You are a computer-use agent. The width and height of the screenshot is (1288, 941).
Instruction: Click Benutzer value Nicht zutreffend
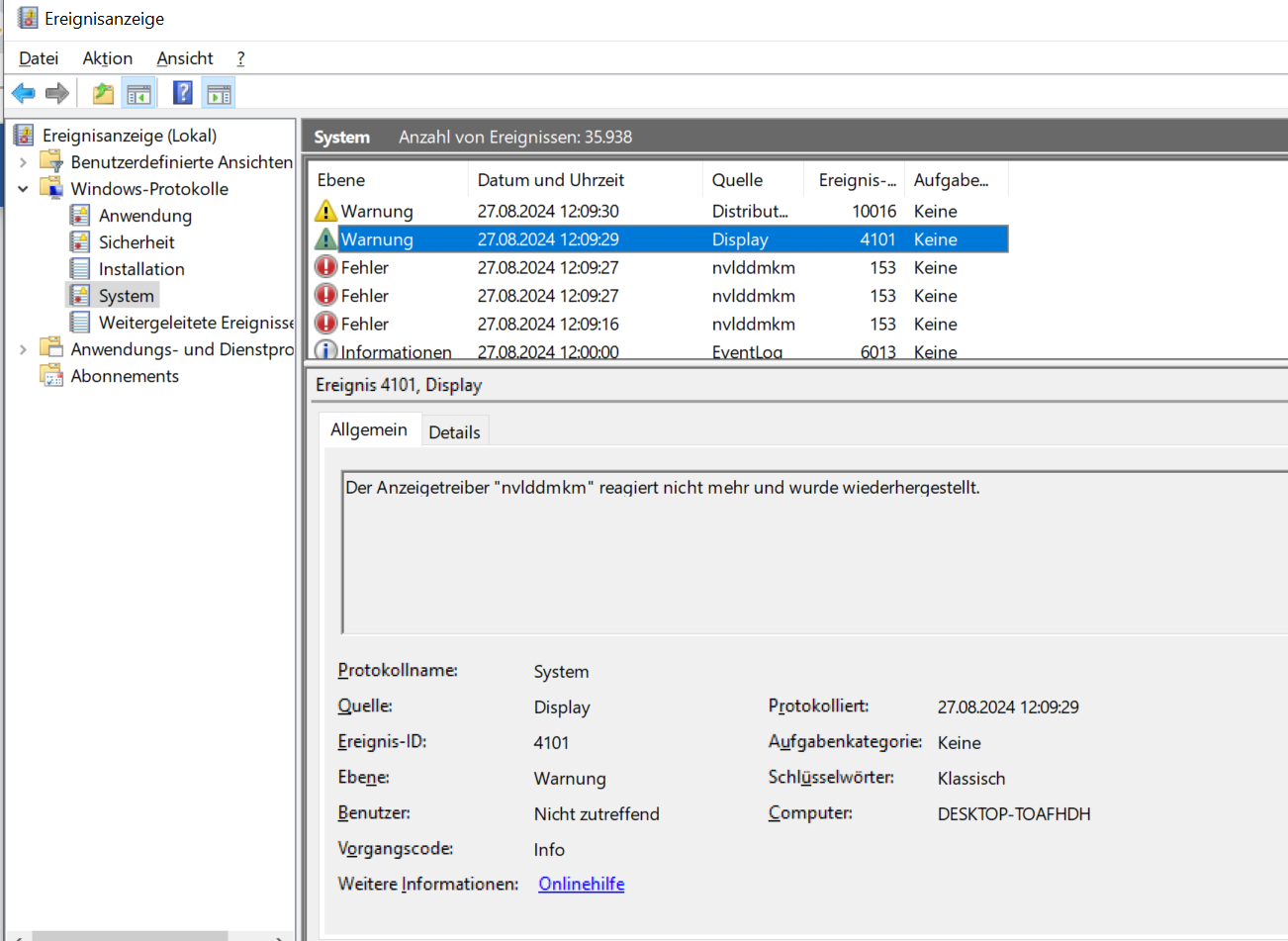click(x=597, y=814)
